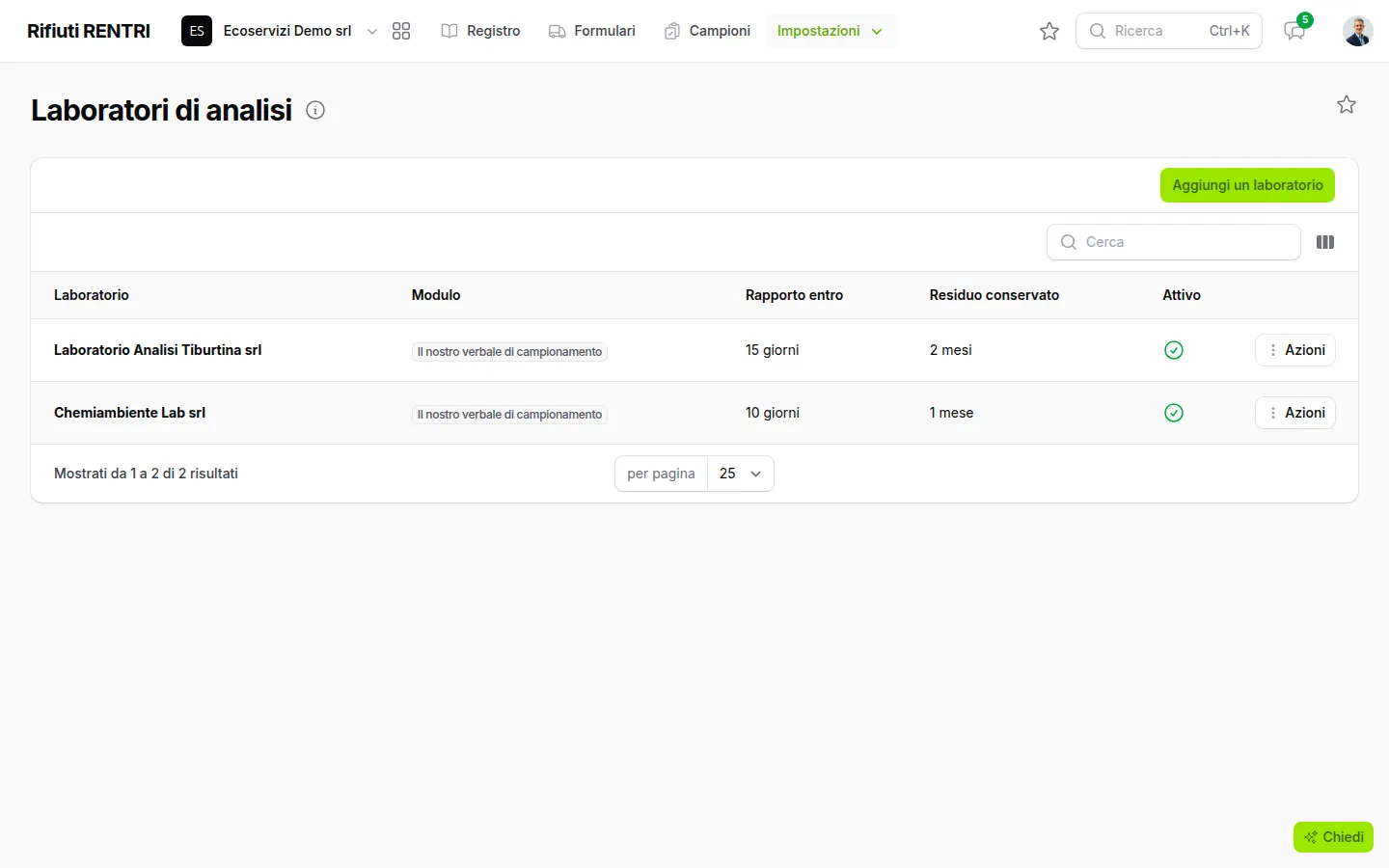
Task: Open the Impostazioni dropdown menu
Action: (x=831, y=31)
